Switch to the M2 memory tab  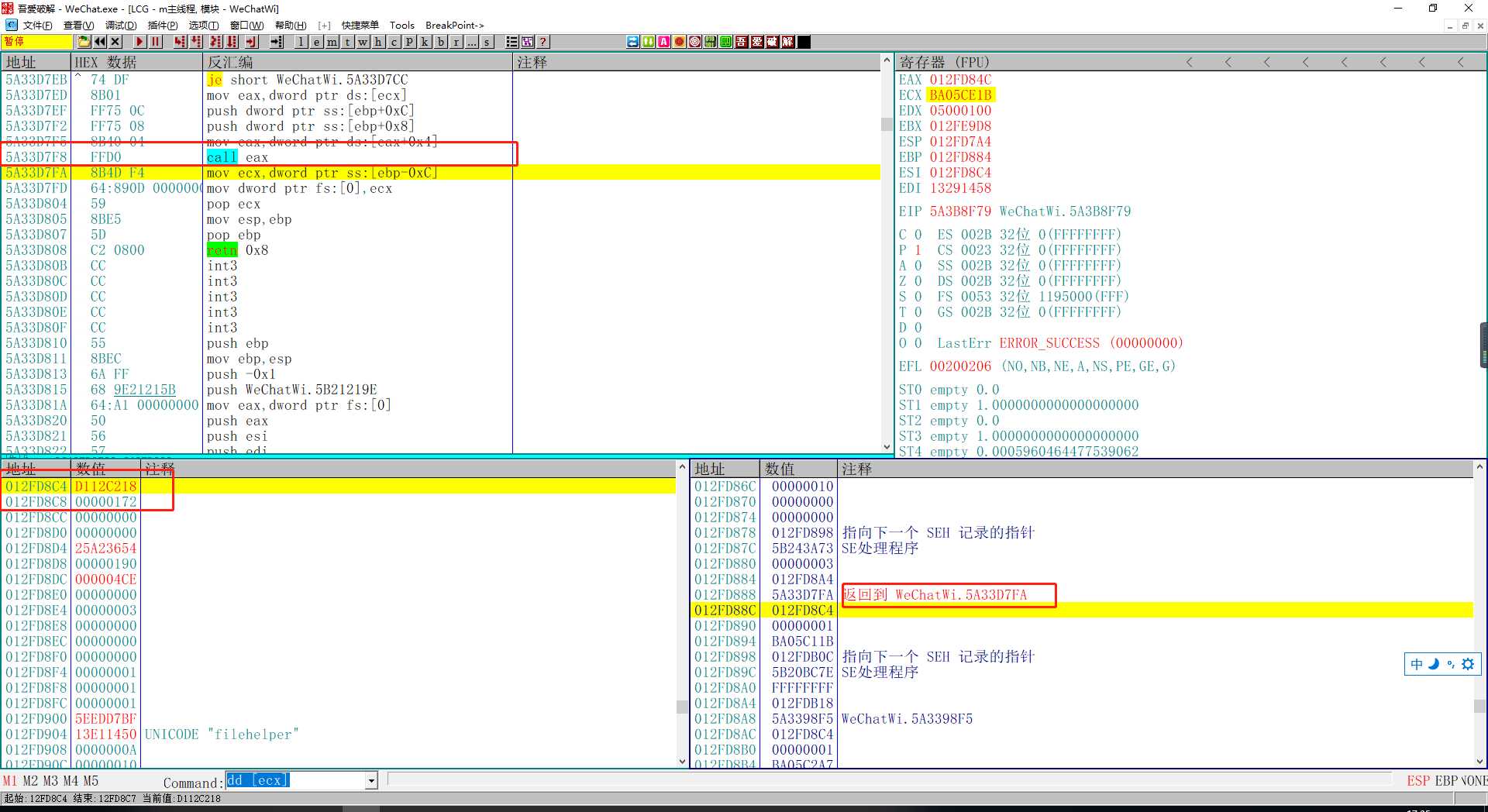(x=30, y=781)
